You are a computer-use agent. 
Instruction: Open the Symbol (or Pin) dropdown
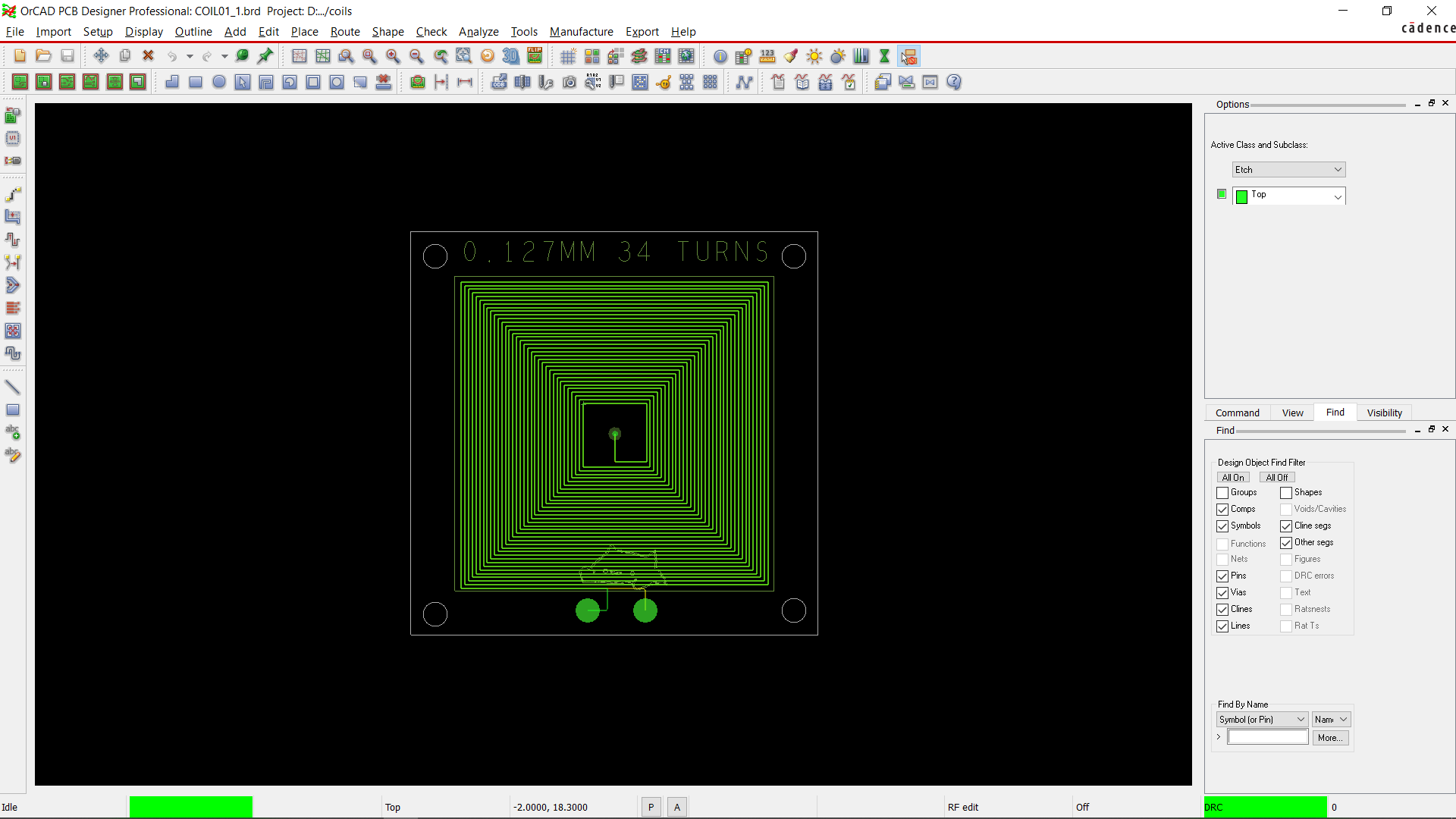point(1299,719)
